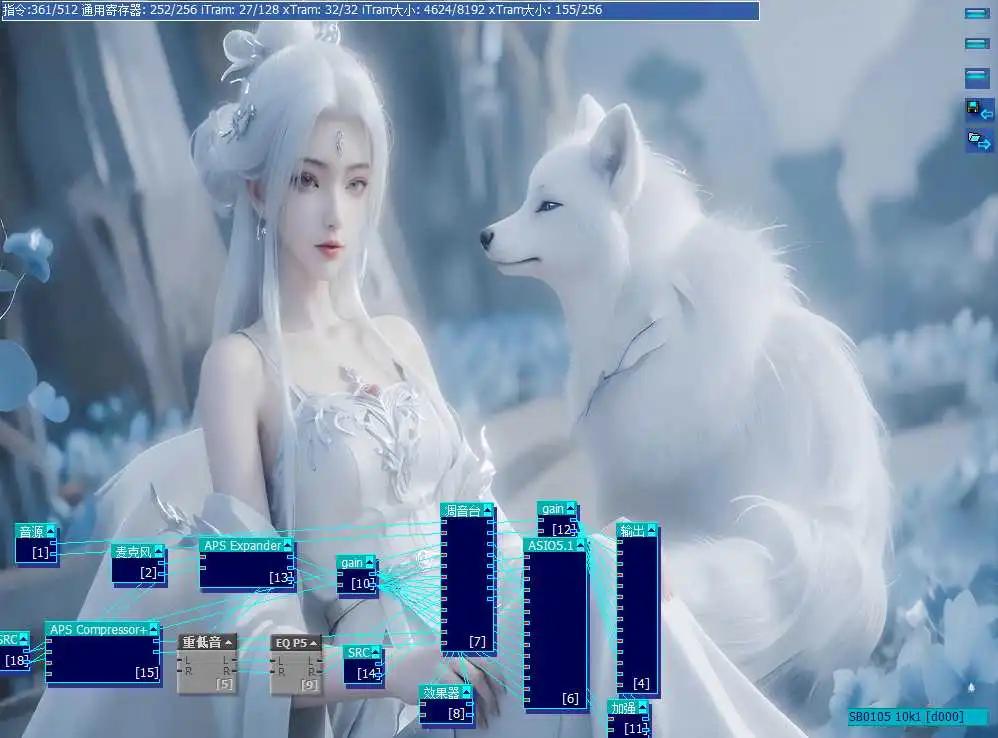Open the arrow on APS Compressor+ module

[153, 629]
